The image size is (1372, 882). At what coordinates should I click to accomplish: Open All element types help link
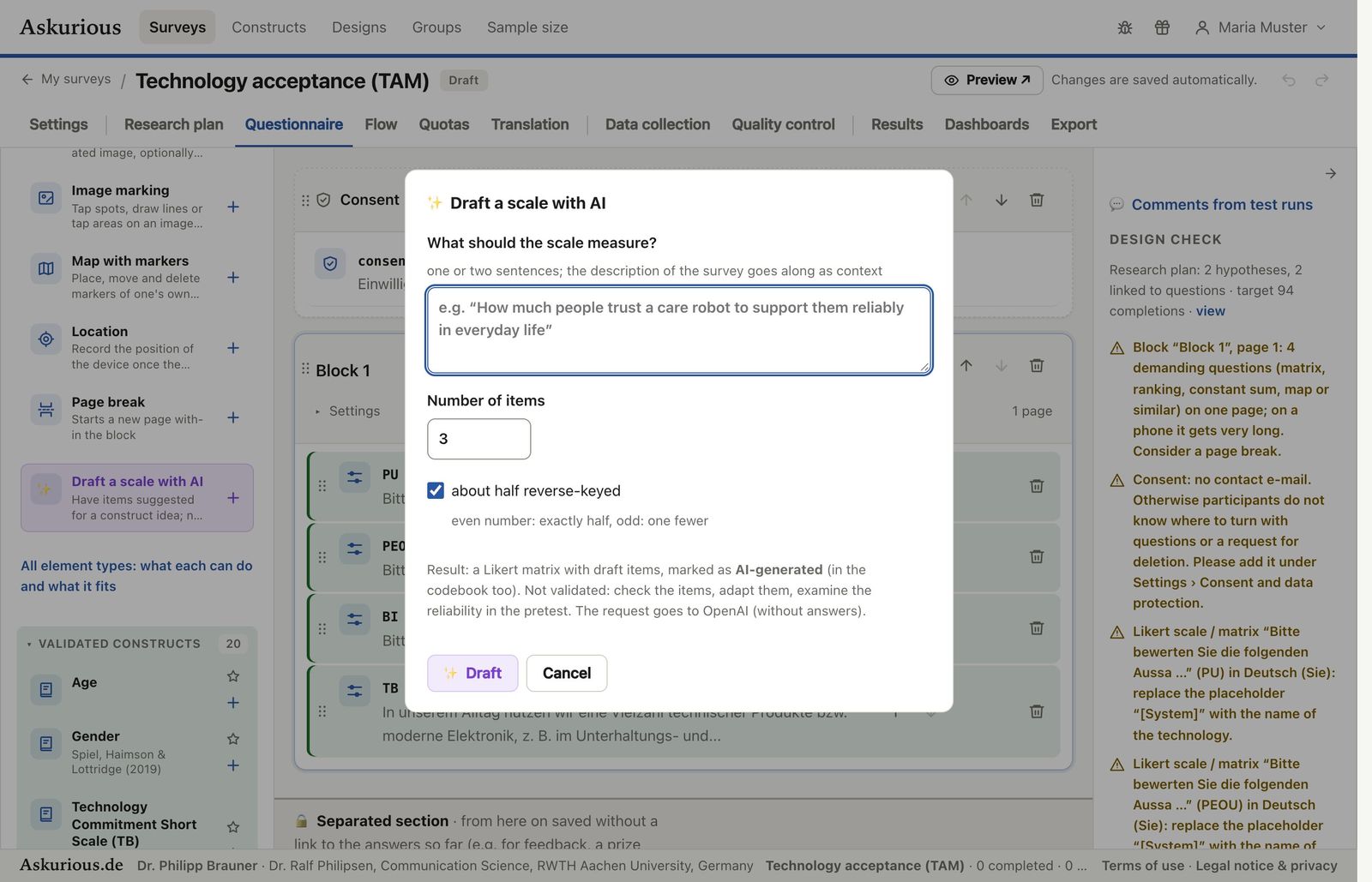[x=136, y=576]
